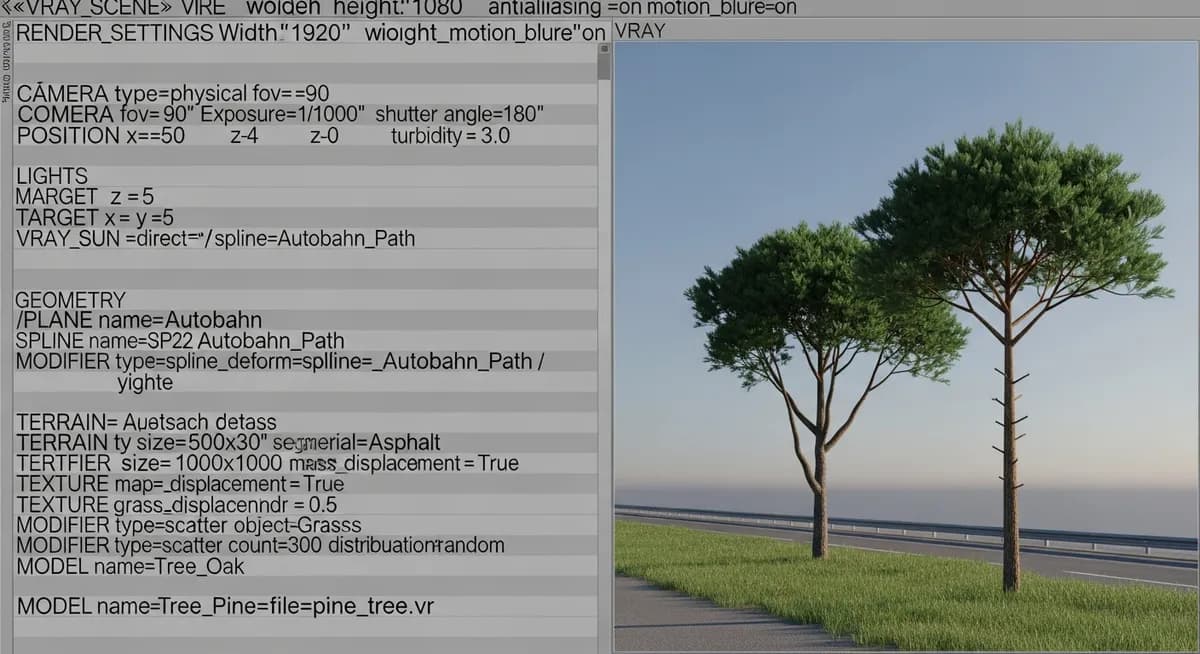Click the VRAY_SUN line
Viewport: 1200px width, 654px height.
point(215,239)
